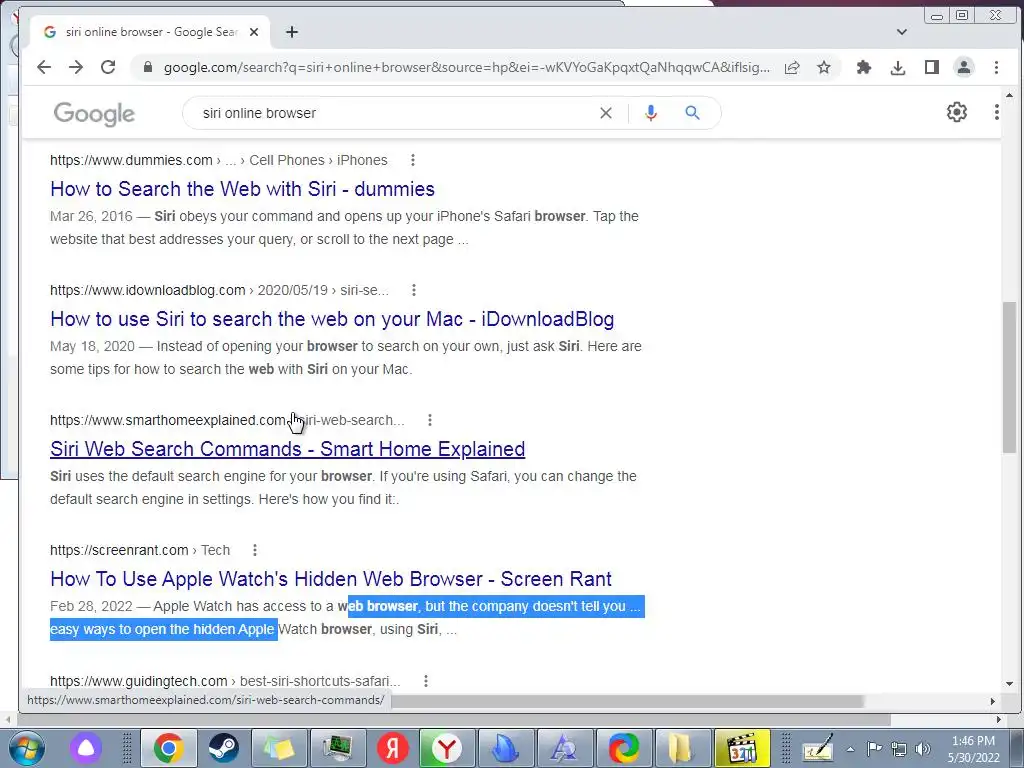Open the Action Center flag icon
Image resolution: width=1024 pixels, height=768 pixels.
[874, 749]
